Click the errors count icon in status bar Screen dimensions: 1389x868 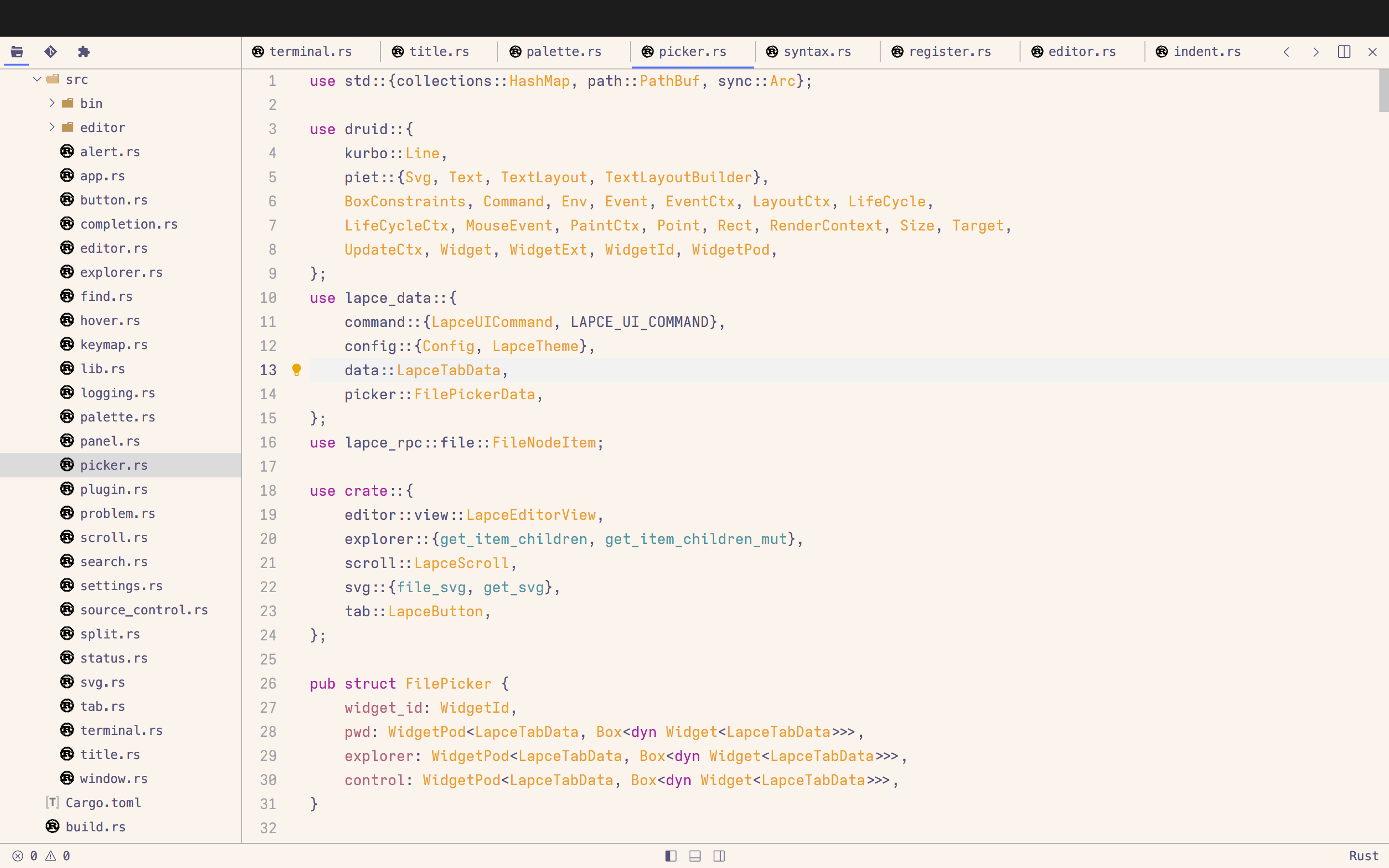18,856
